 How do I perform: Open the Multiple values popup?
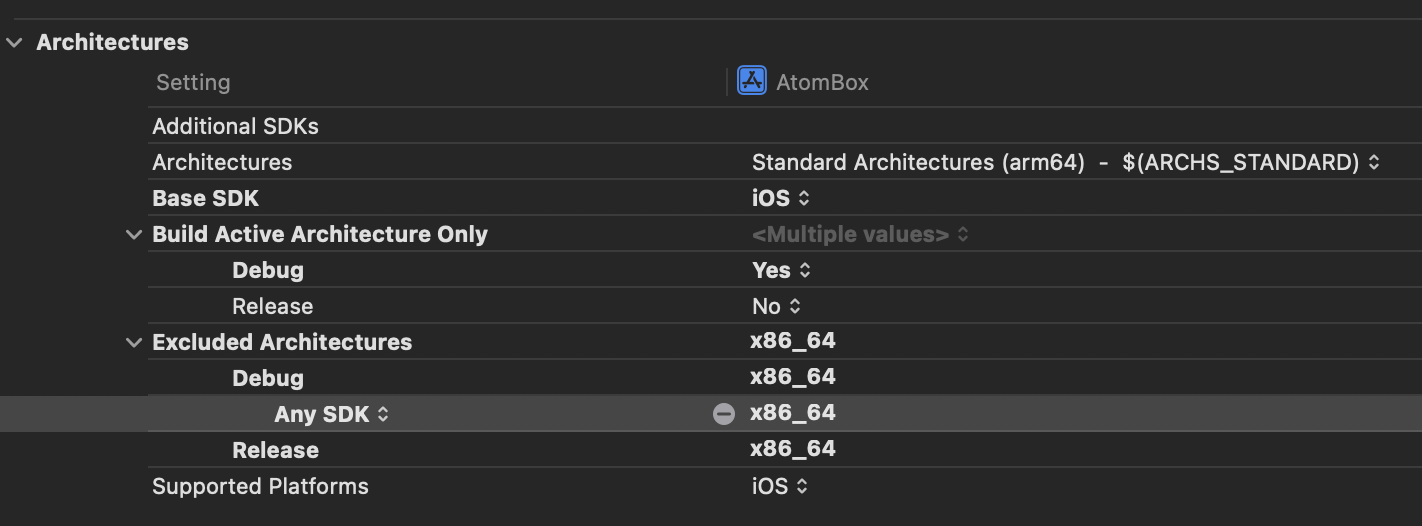click(x=860, y=234)
